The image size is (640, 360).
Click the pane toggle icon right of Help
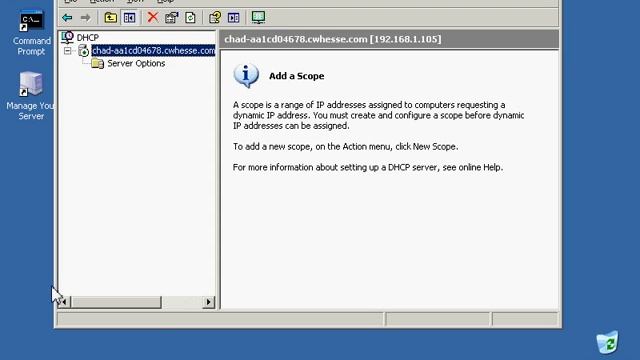pyautogui.click(x=233, y=18)
